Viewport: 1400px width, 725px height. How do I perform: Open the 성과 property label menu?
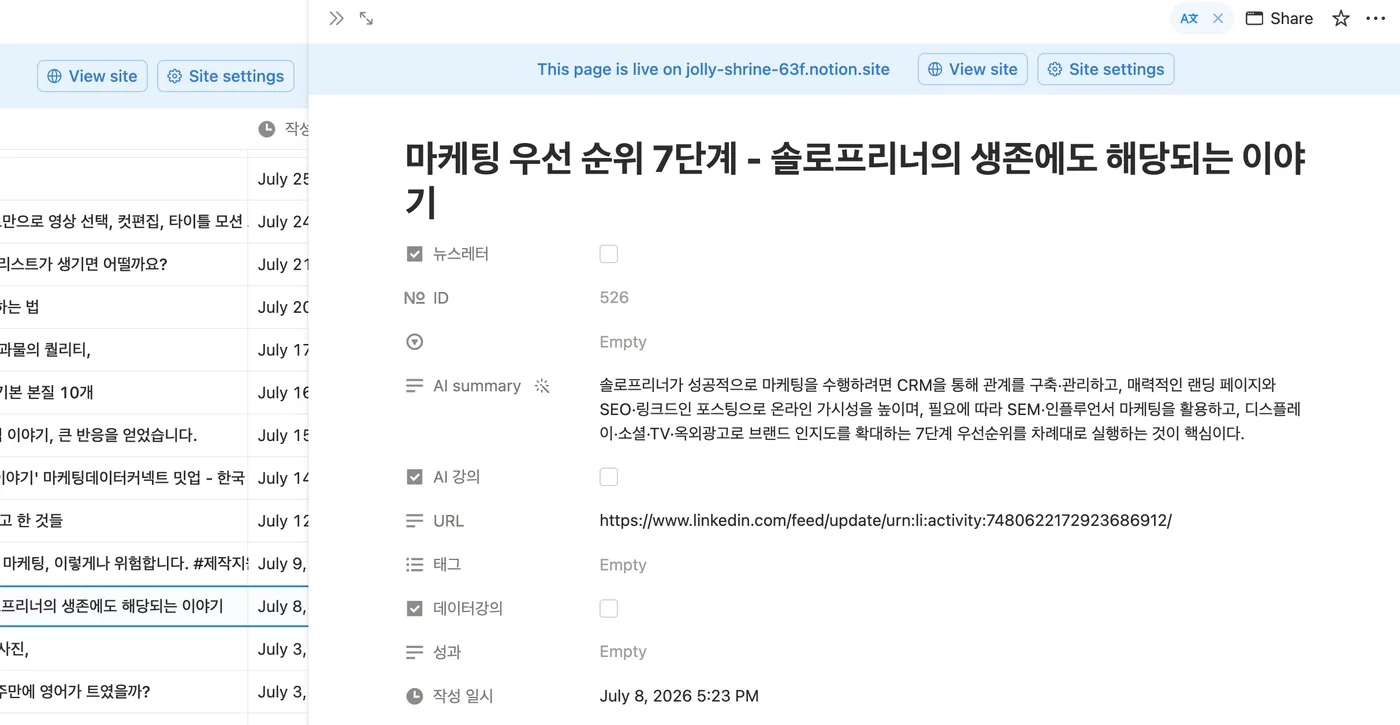(447, 652)
